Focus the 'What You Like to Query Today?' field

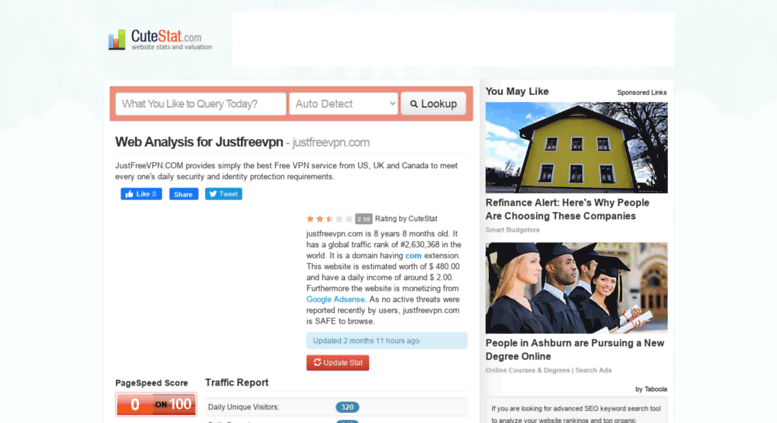click(201, 104)
